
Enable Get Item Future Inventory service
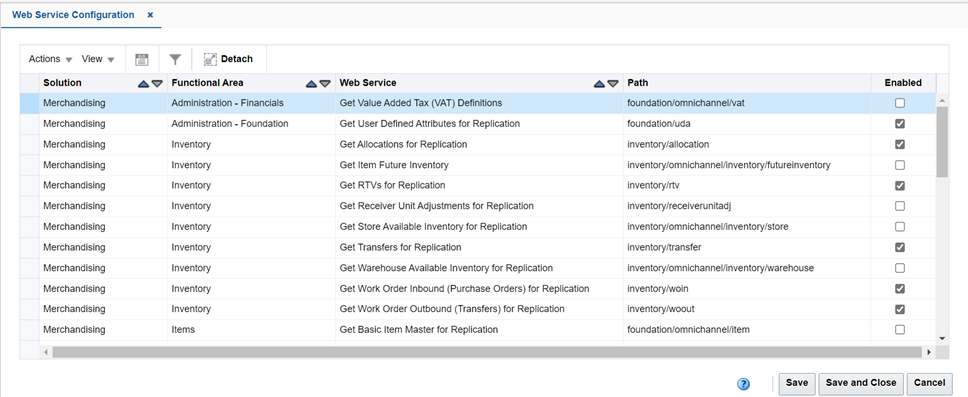tap(900, 165)
